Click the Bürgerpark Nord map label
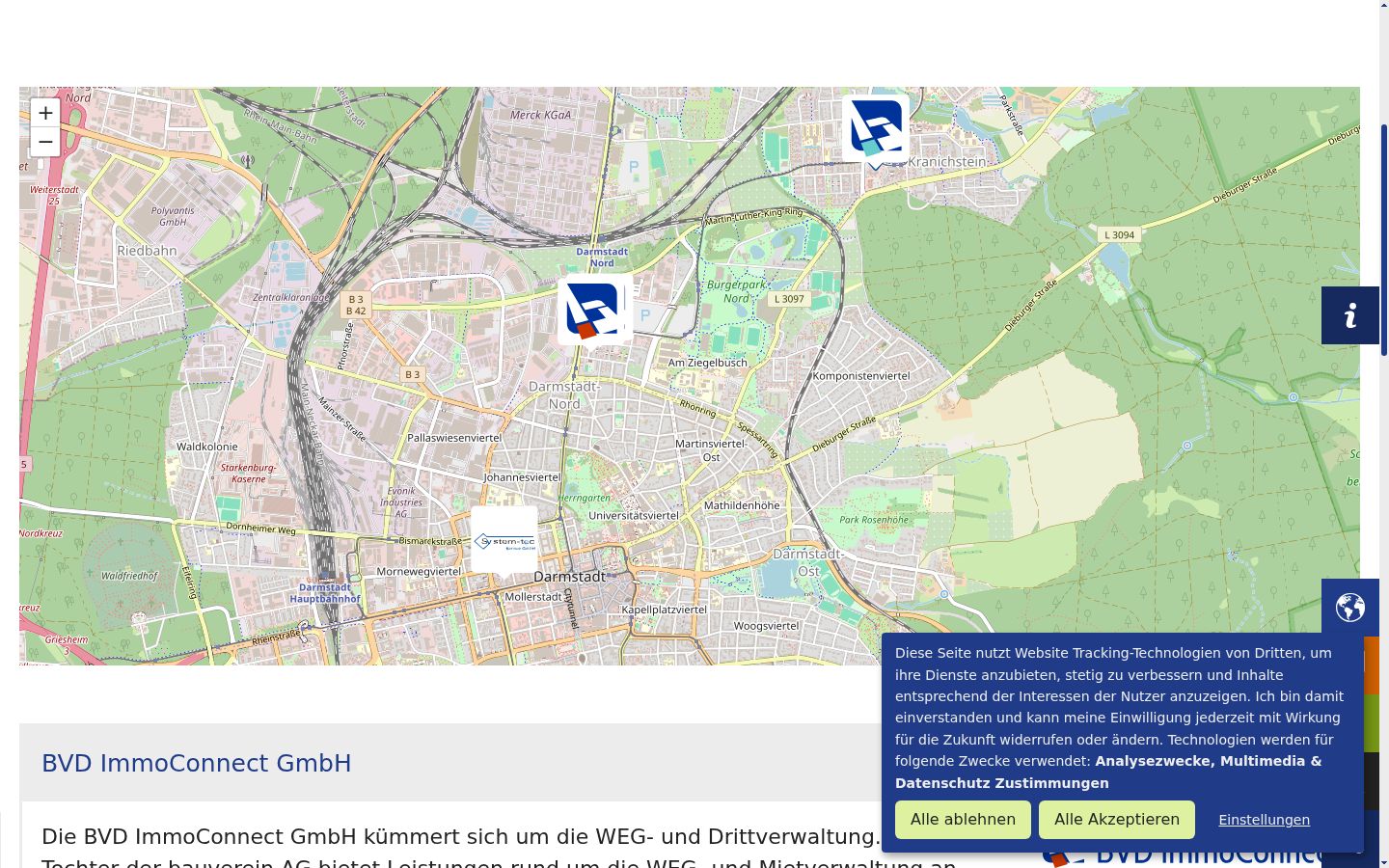This screenshot has height=868, width=1389. tap(737, 291)
